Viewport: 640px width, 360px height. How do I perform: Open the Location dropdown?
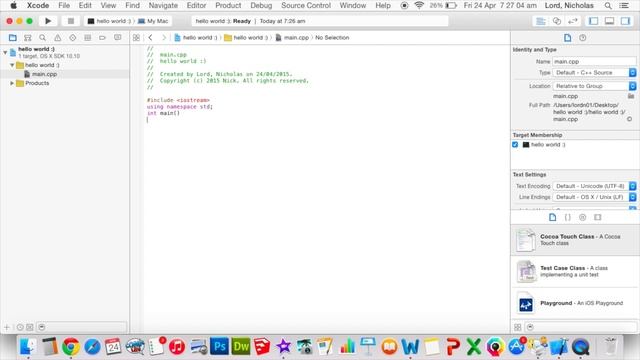594,86
